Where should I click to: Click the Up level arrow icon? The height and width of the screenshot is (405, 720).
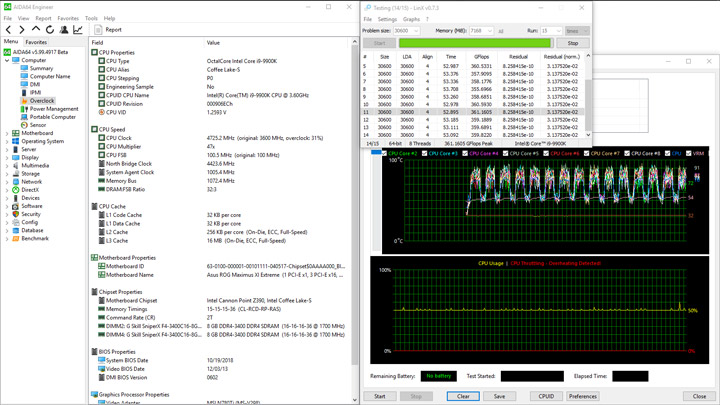(x=36, y=30)
